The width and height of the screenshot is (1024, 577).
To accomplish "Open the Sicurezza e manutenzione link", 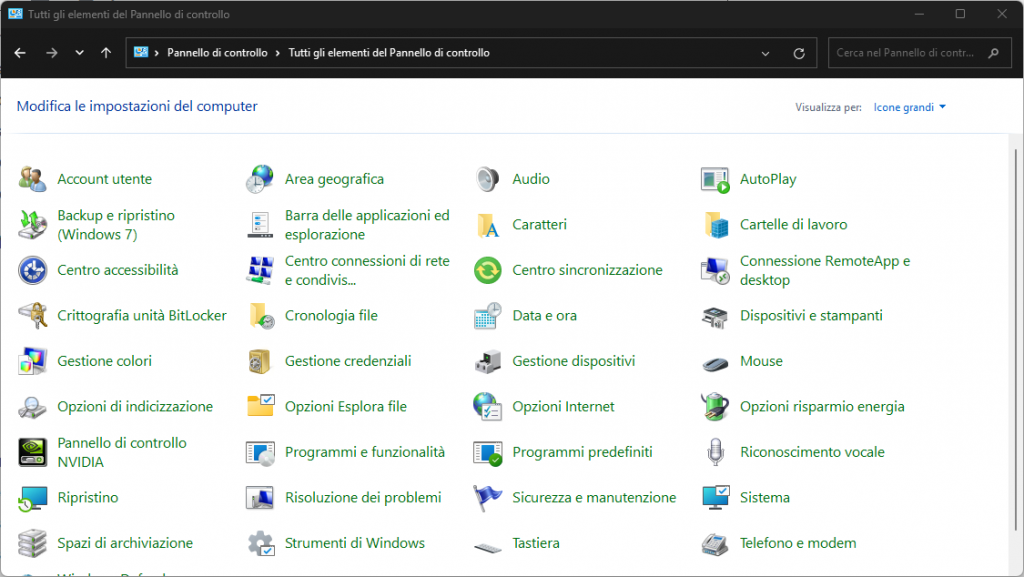I will 594,498.
